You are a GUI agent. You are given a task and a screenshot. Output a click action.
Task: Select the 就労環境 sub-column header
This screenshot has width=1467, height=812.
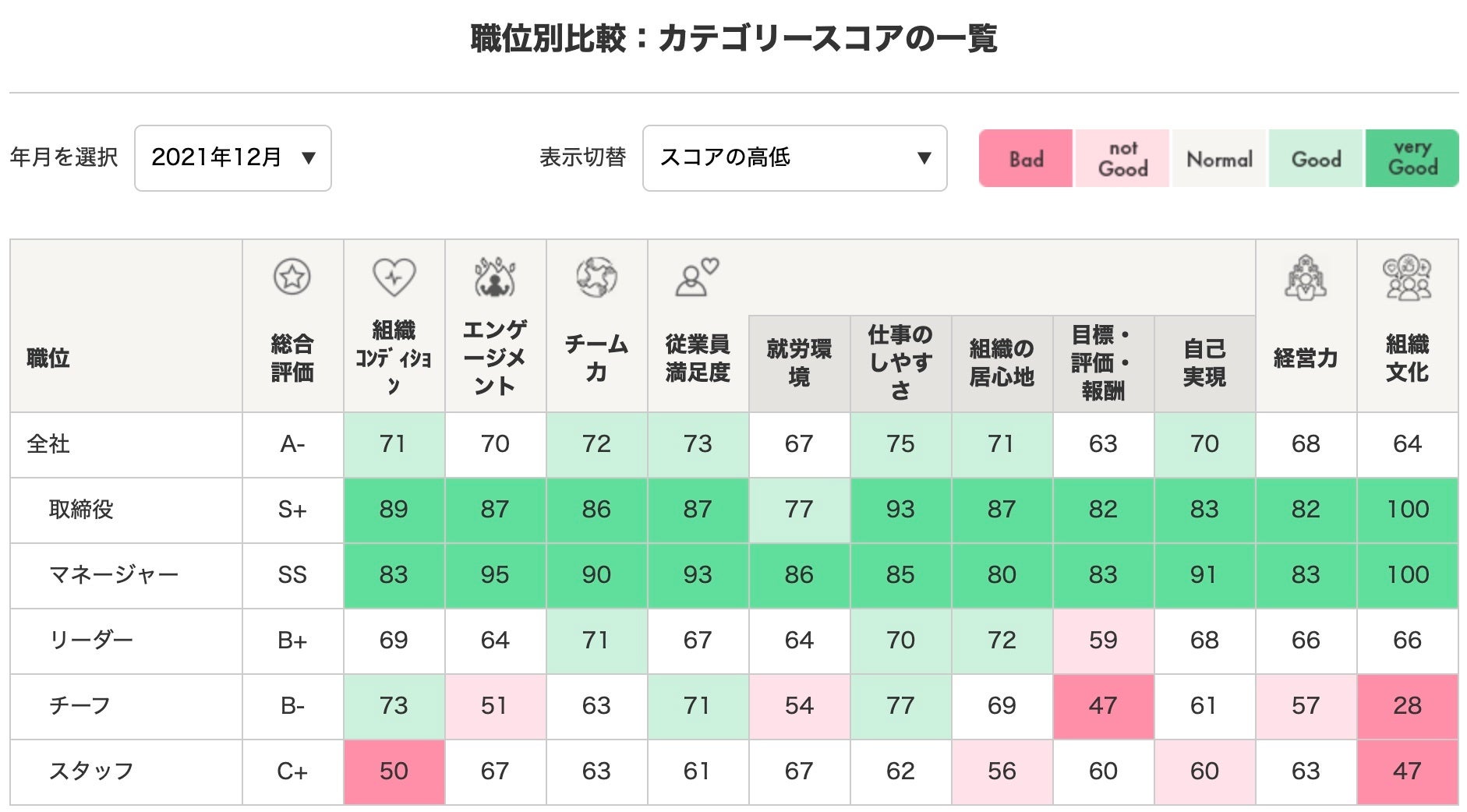[799, 363]
